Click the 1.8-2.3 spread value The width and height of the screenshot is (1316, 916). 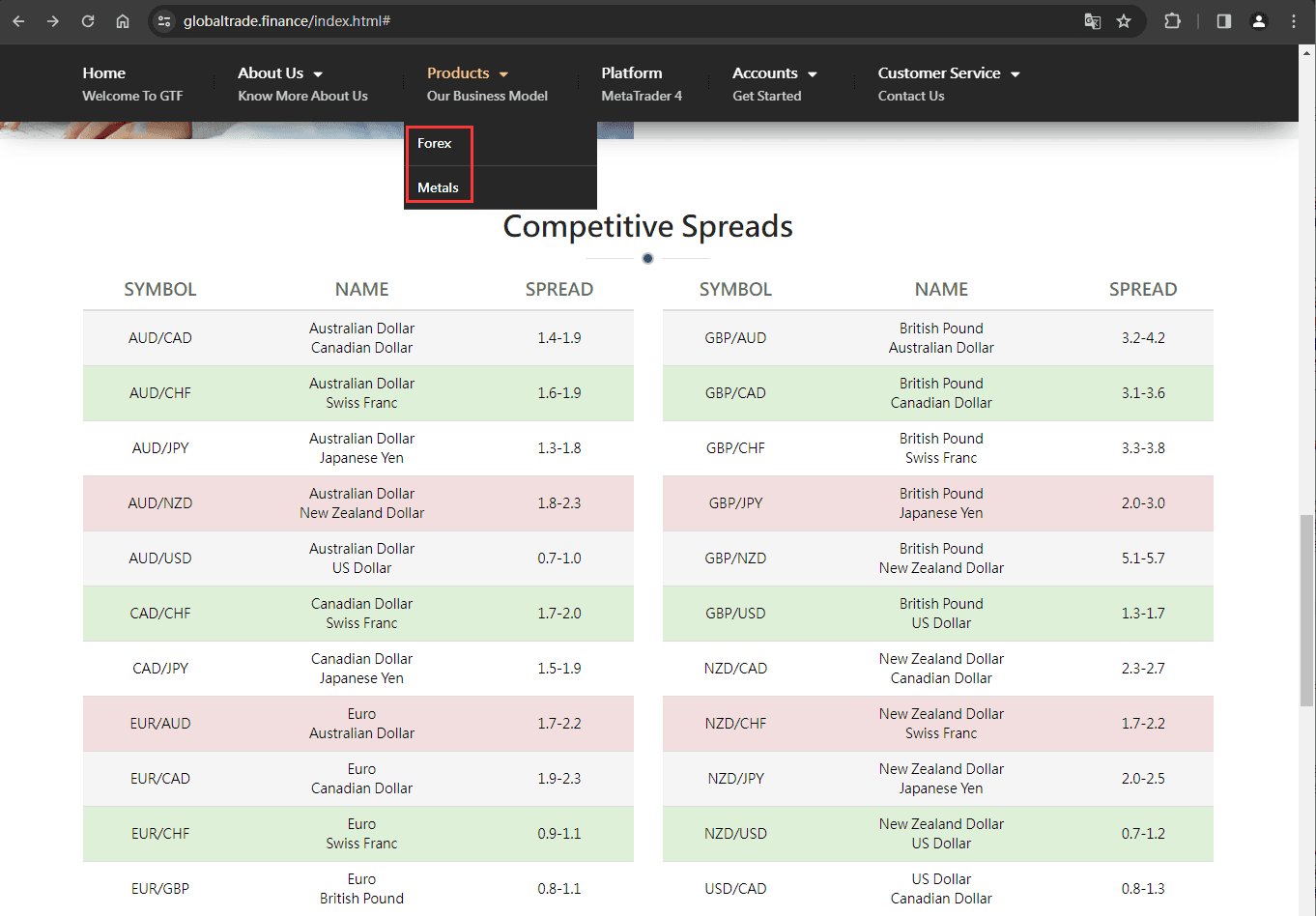(559, 503)
